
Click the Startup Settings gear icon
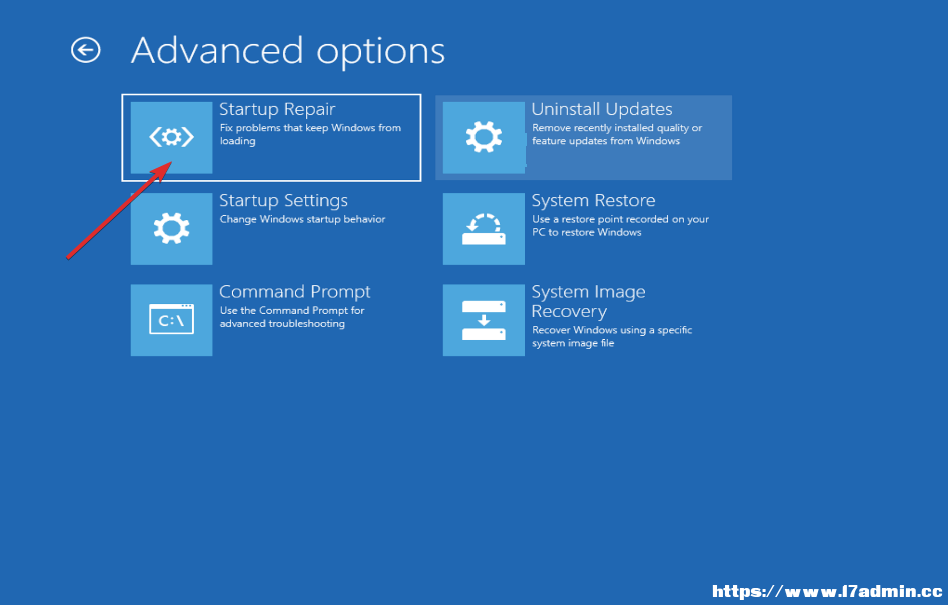coord(172,228)
